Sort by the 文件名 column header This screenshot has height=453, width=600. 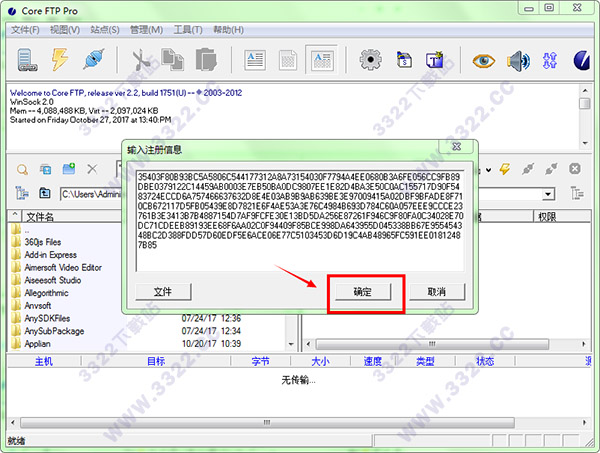click(x=73, y=217)
